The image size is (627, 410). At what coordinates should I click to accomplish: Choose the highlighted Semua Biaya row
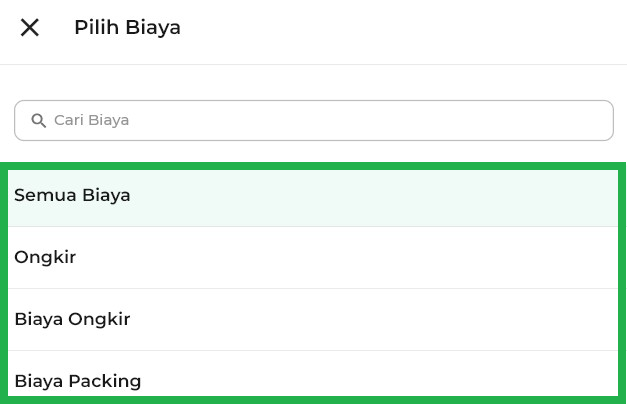click(313, 196)
